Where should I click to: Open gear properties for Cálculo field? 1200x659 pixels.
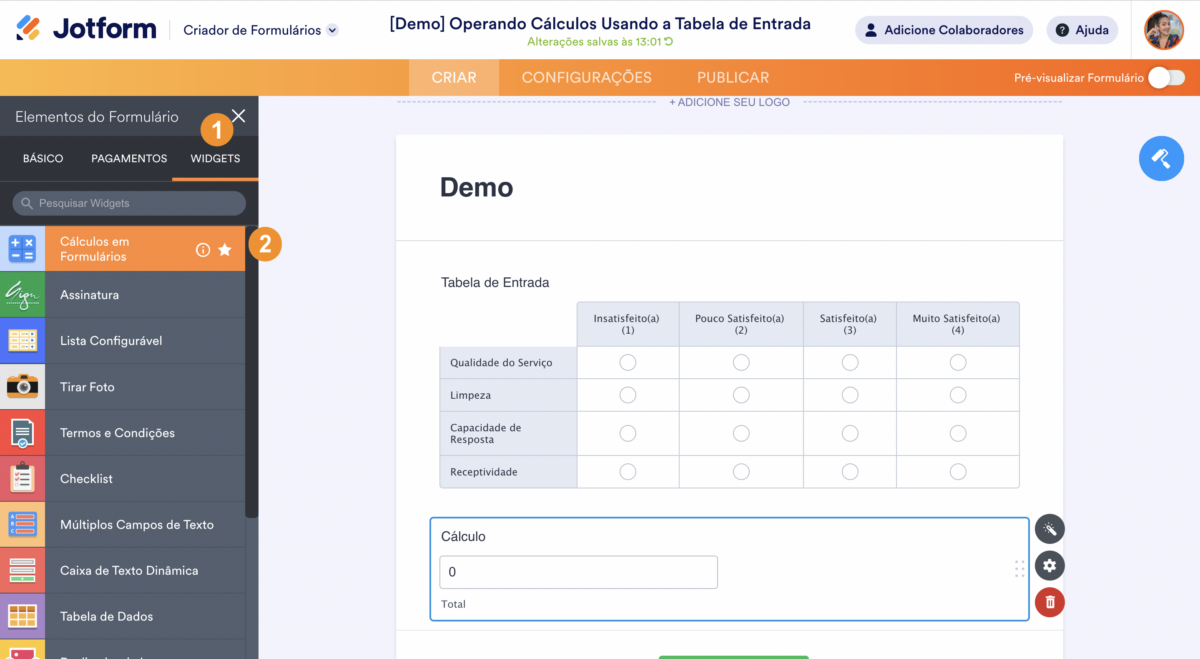click(1049, 565)
